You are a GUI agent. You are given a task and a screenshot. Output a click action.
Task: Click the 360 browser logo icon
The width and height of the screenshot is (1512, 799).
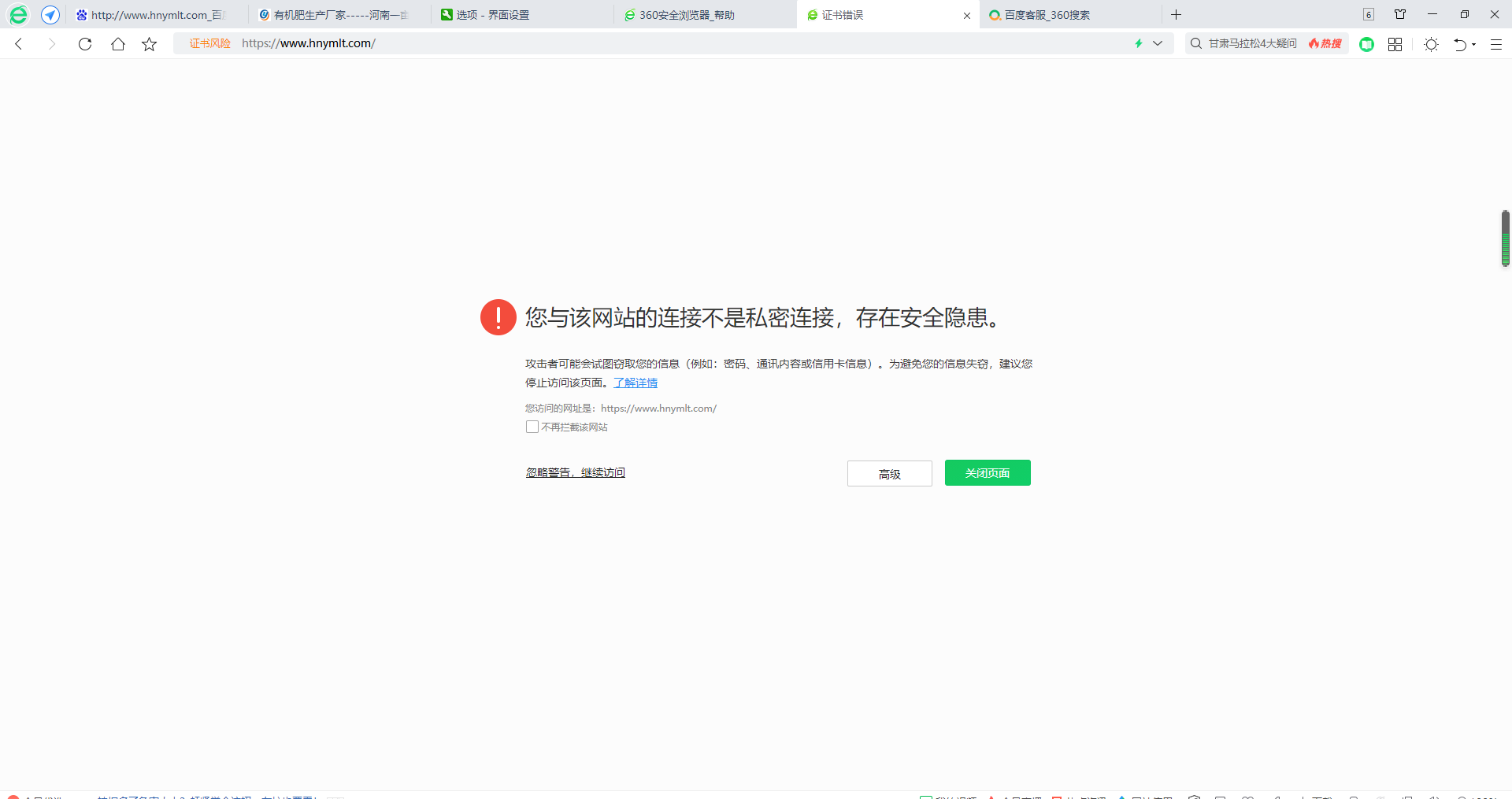tap(18, 15)
